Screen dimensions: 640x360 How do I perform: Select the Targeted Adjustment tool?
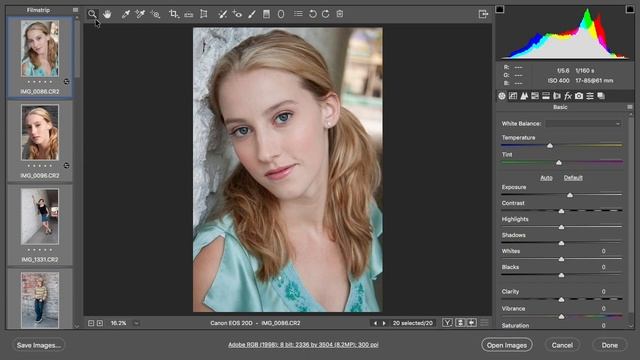[155, 14]
